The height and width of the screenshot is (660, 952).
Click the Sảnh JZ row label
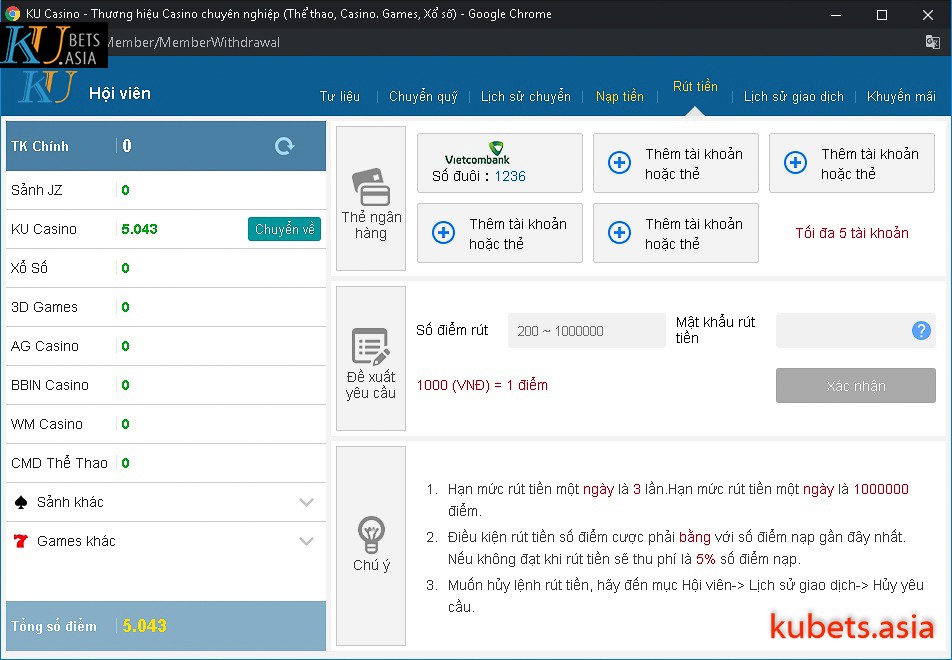point(36,190)
